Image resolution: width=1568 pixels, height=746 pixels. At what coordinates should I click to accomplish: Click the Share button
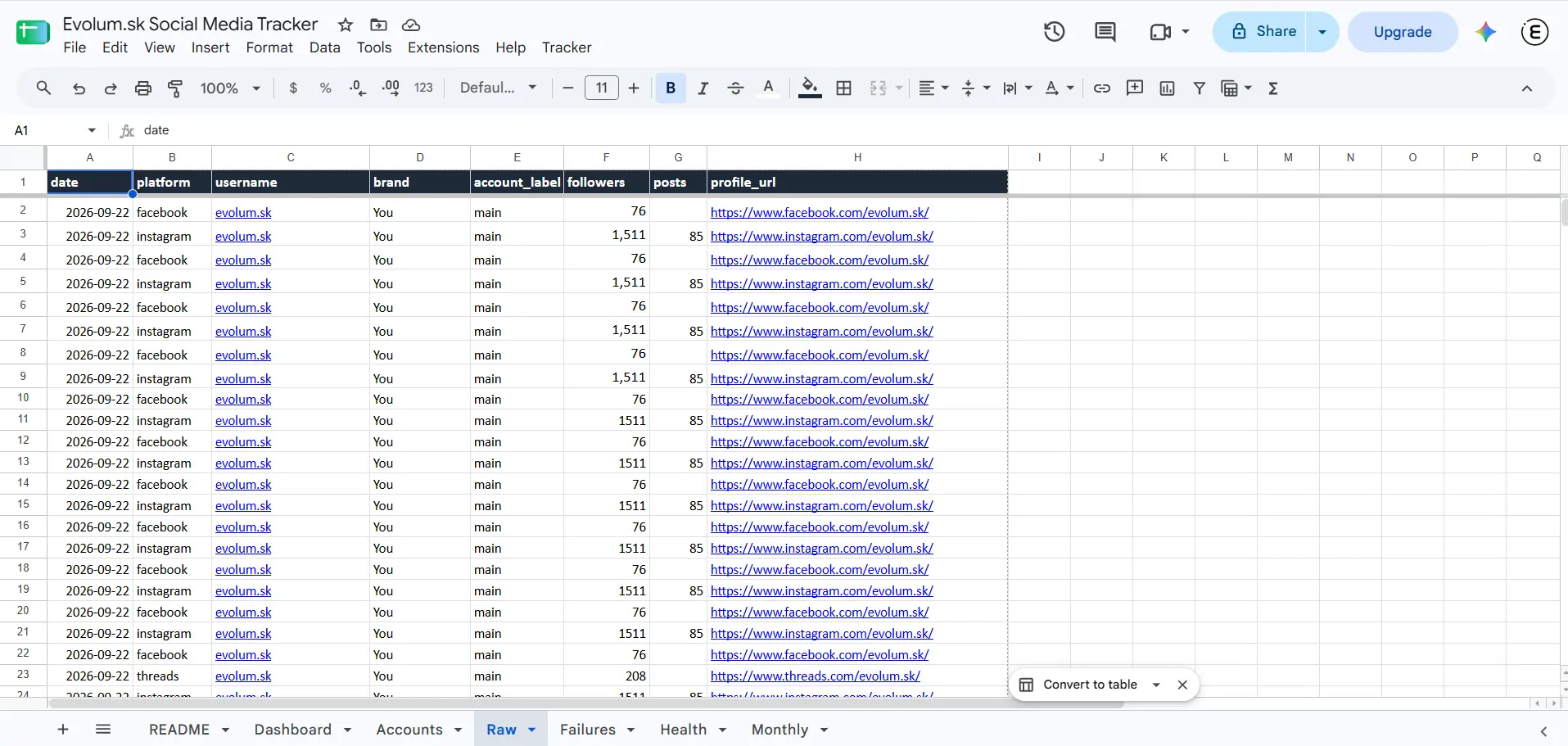point(1259,32)
